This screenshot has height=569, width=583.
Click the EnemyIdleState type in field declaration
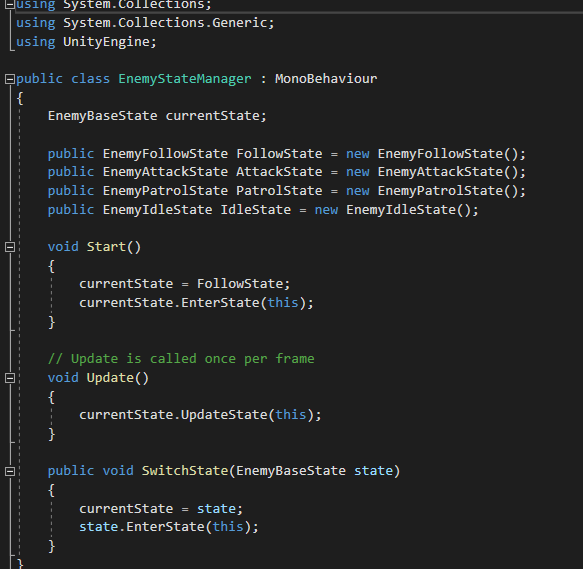point(157,210)
